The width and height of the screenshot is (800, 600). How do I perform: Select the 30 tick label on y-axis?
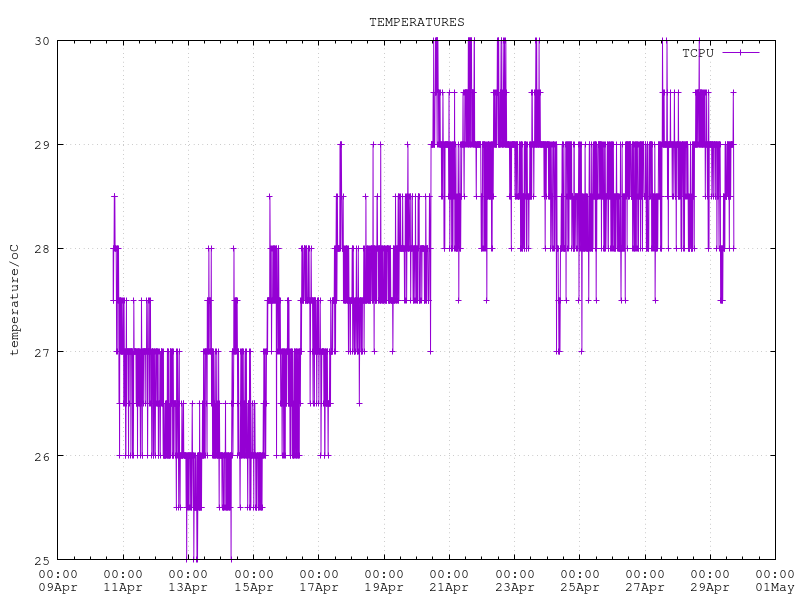pyautogui.click(x=41, y=41)
